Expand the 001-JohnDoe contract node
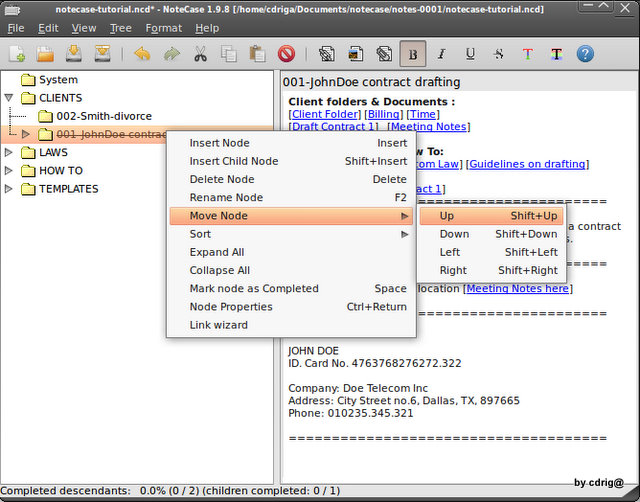Viewport: 640px width, 502px height. [26, 134]
